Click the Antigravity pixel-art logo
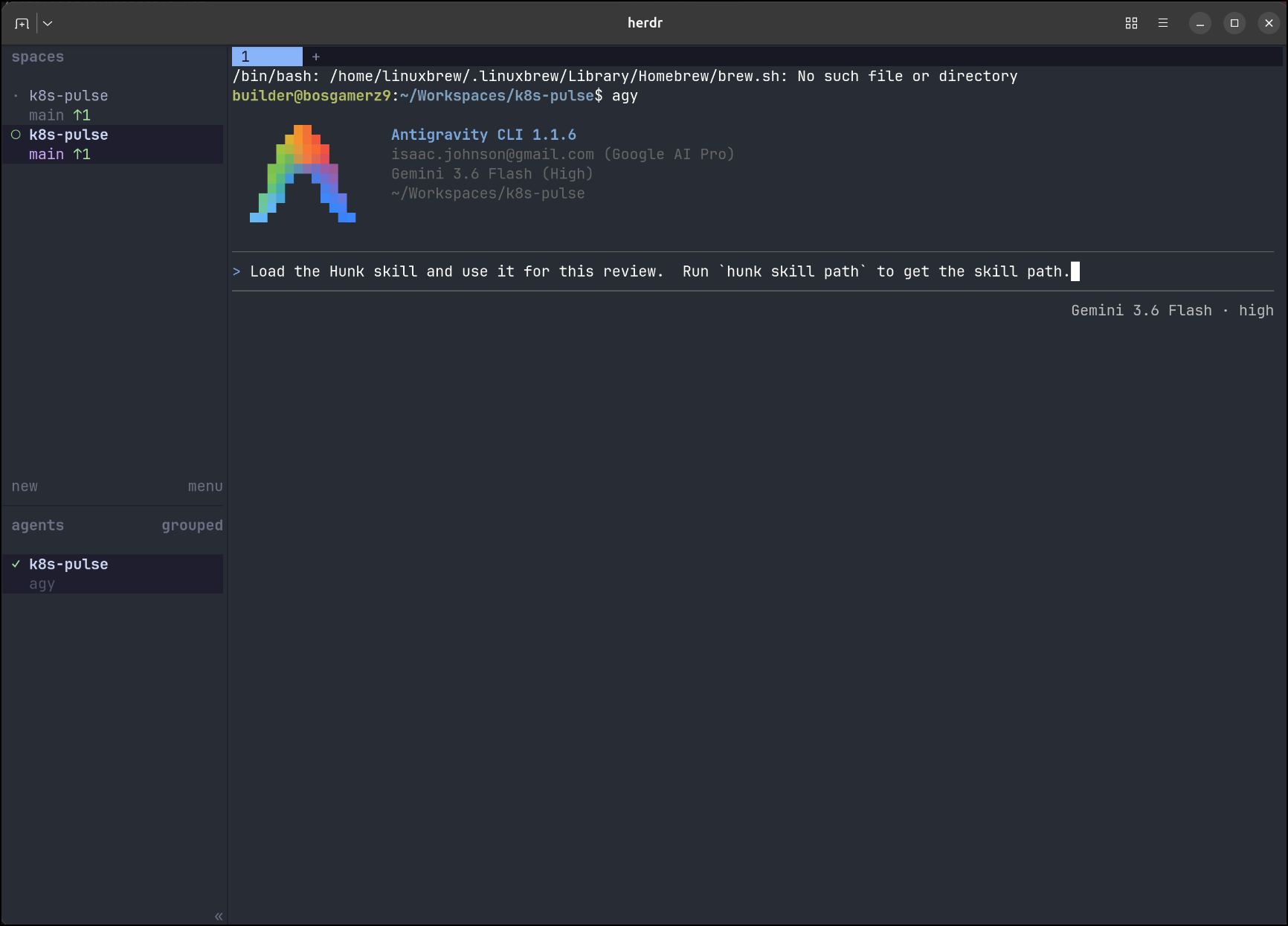 point(303,173)
